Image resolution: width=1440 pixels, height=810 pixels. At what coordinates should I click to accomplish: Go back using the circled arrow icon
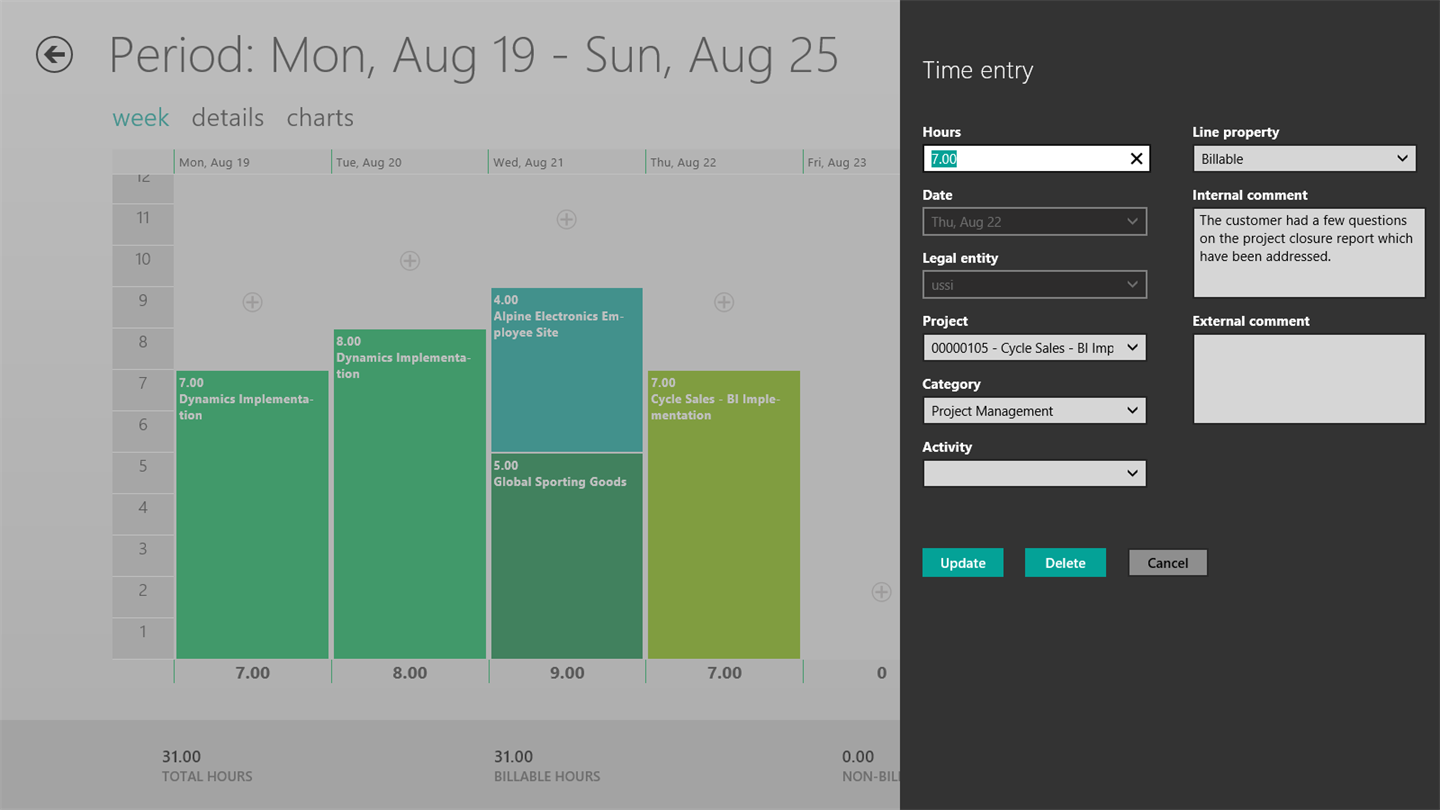pyautogui.click(x=54, y=54)
